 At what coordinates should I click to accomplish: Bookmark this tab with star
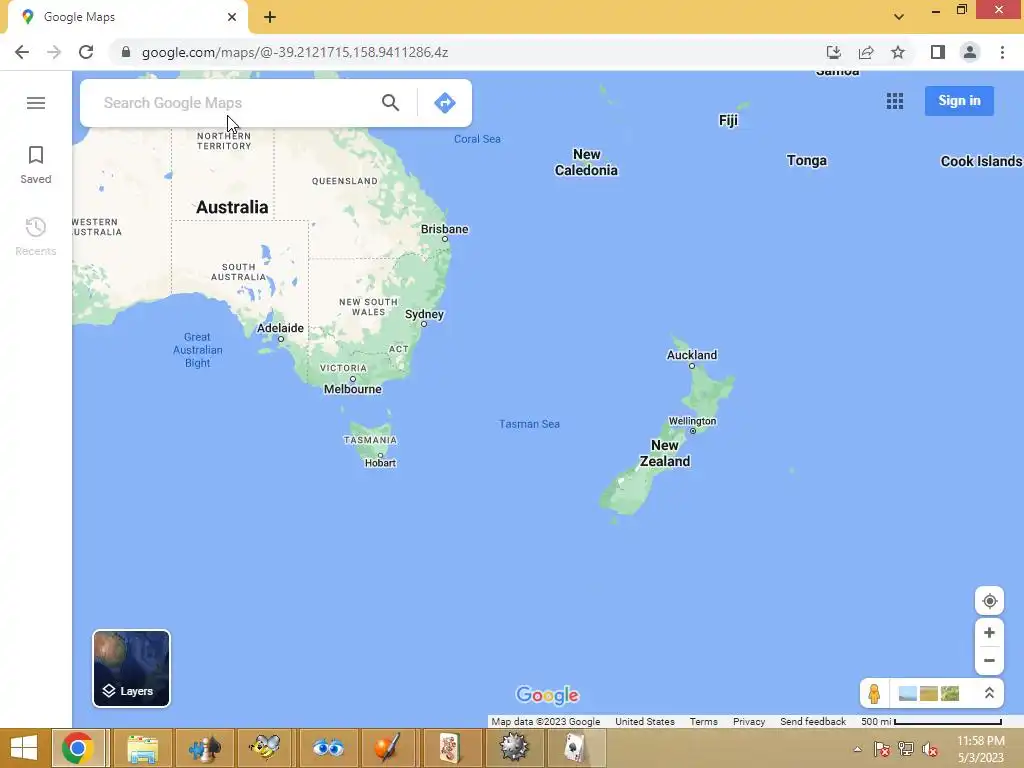898,52
